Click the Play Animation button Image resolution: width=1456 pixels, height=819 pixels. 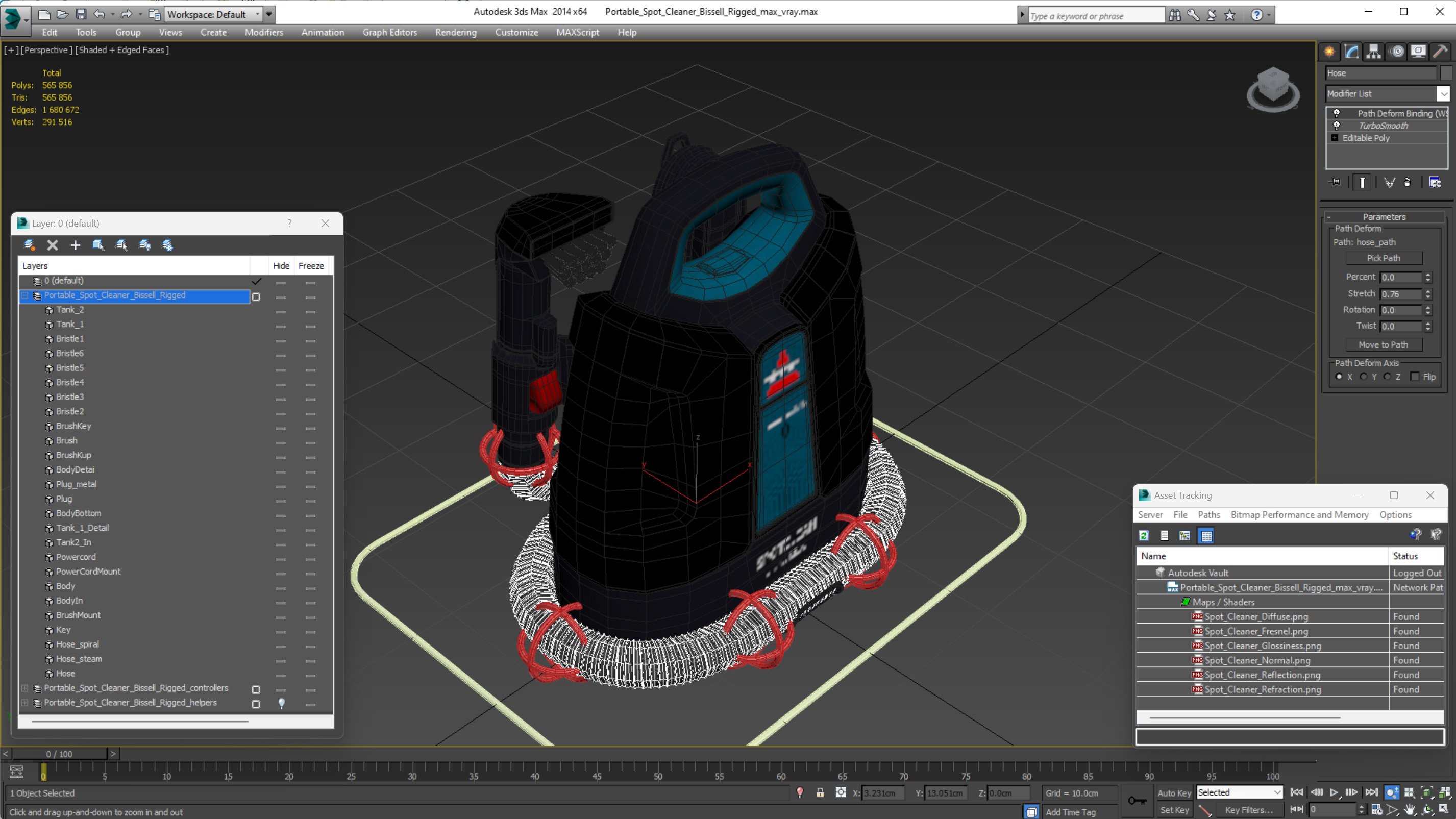coord(1334,792)
